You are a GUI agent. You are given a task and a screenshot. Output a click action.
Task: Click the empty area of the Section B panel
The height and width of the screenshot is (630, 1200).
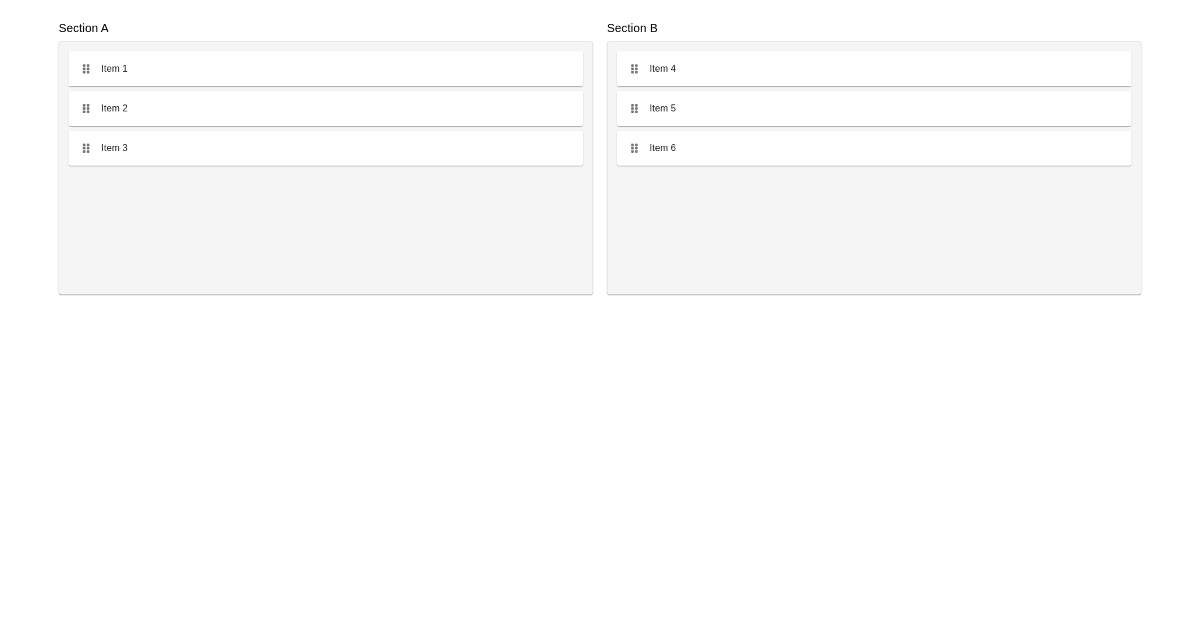tap(874, 230)
